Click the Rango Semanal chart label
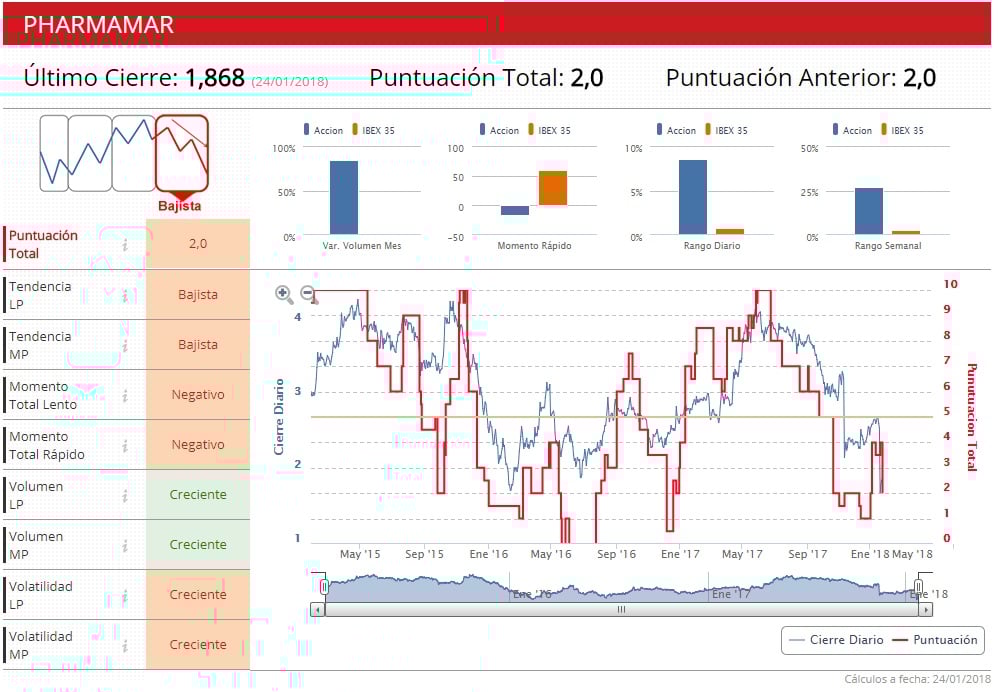The width and height of the screenshot is (998, 692). (x=888, y=246)
